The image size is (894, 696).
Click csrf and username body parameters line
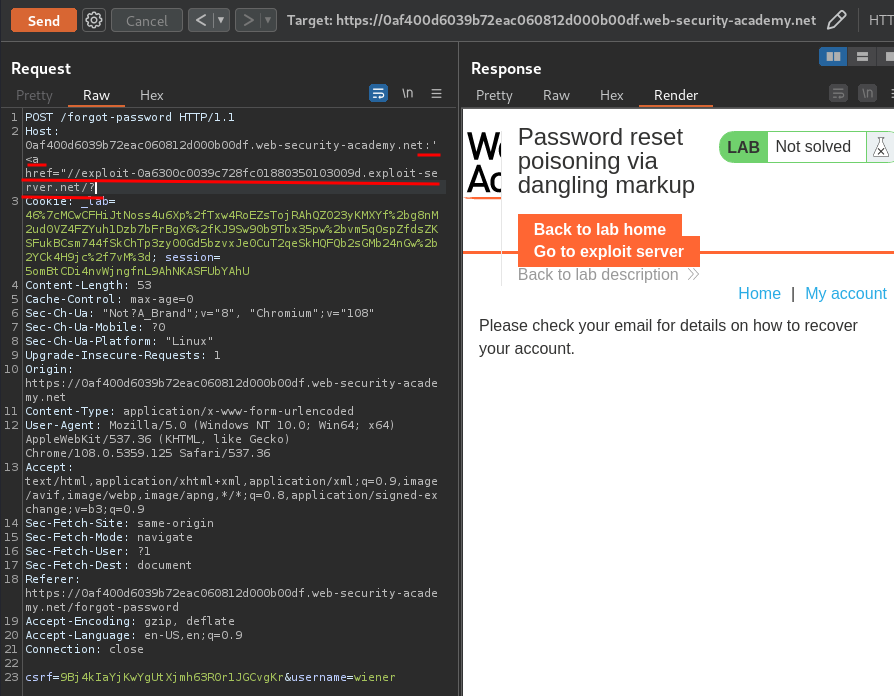pos(210,677)
